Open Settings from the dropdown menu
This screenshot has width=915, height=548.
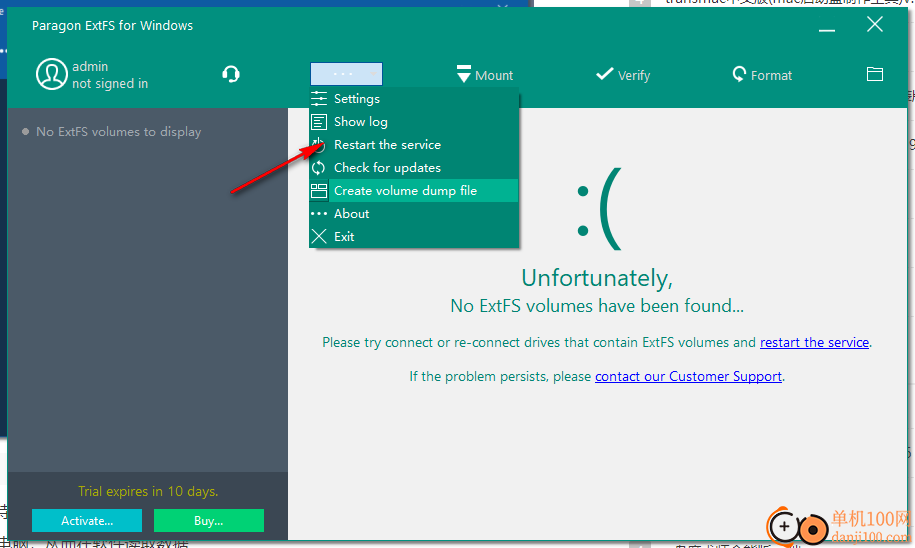click(x=414, y=99)
